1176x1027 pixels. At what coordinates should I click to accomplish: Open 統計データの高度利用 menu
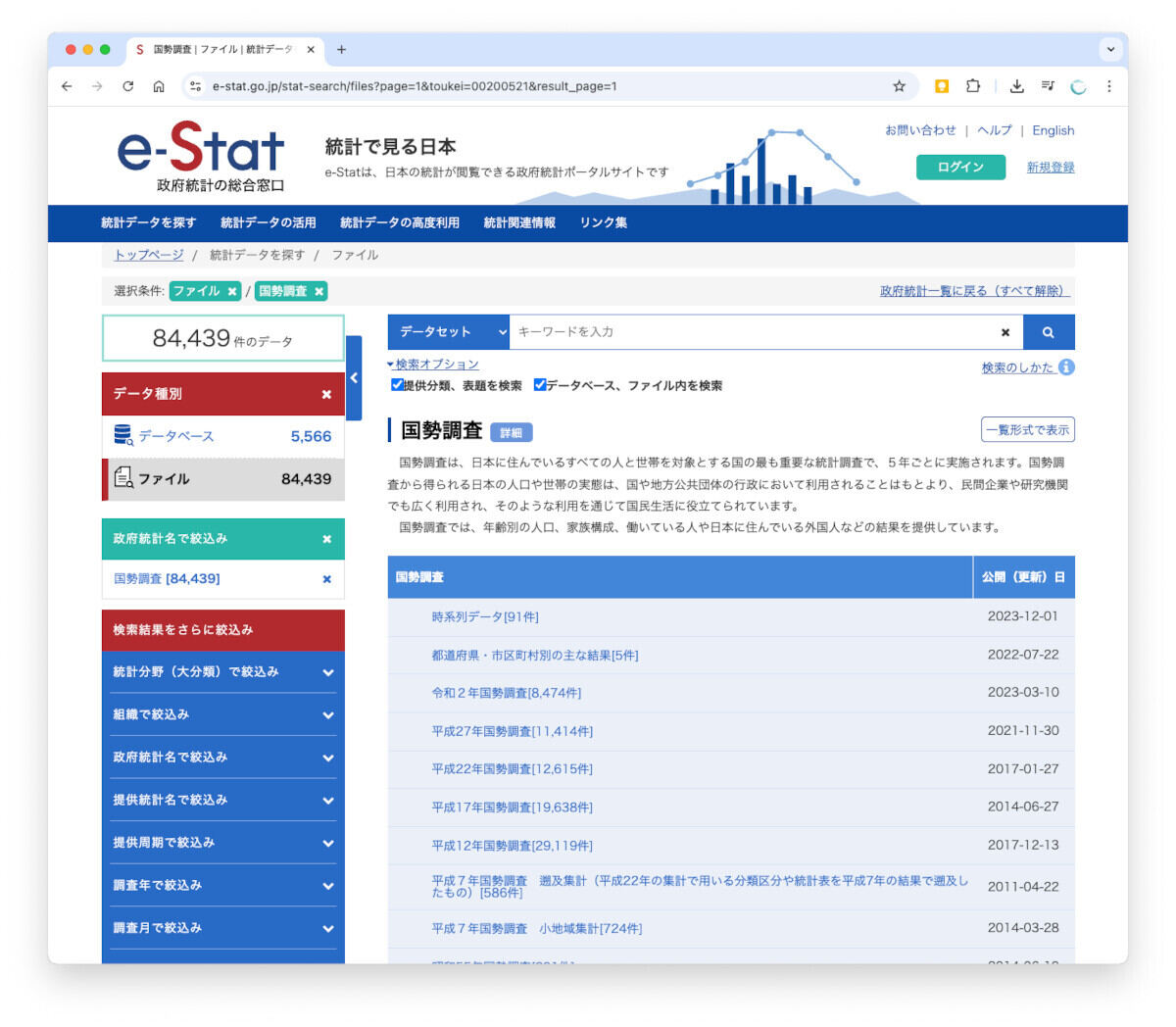coord(400,223)
